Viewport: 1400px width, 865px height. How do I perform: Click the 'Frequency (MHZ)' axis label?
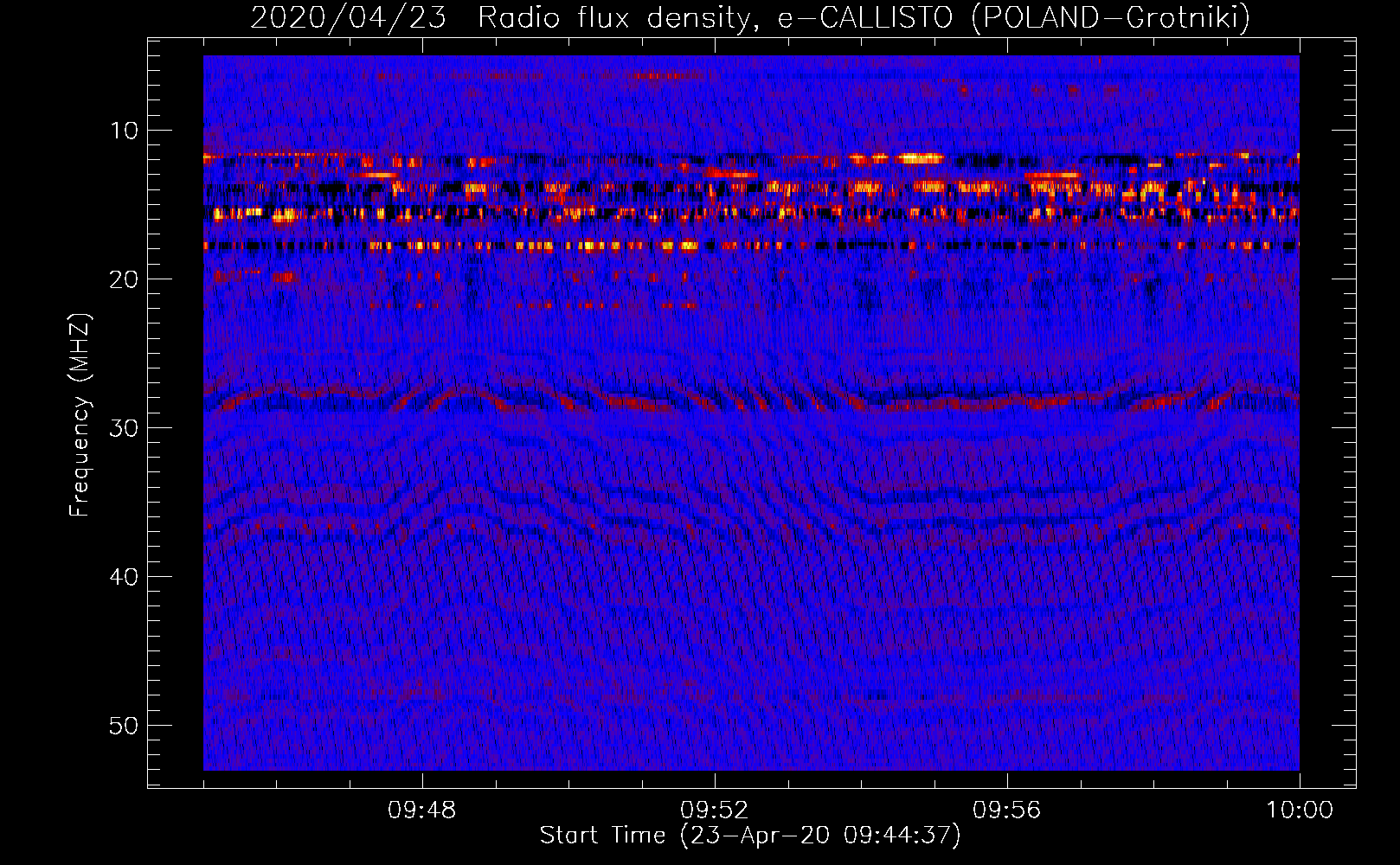coord(80,415)
